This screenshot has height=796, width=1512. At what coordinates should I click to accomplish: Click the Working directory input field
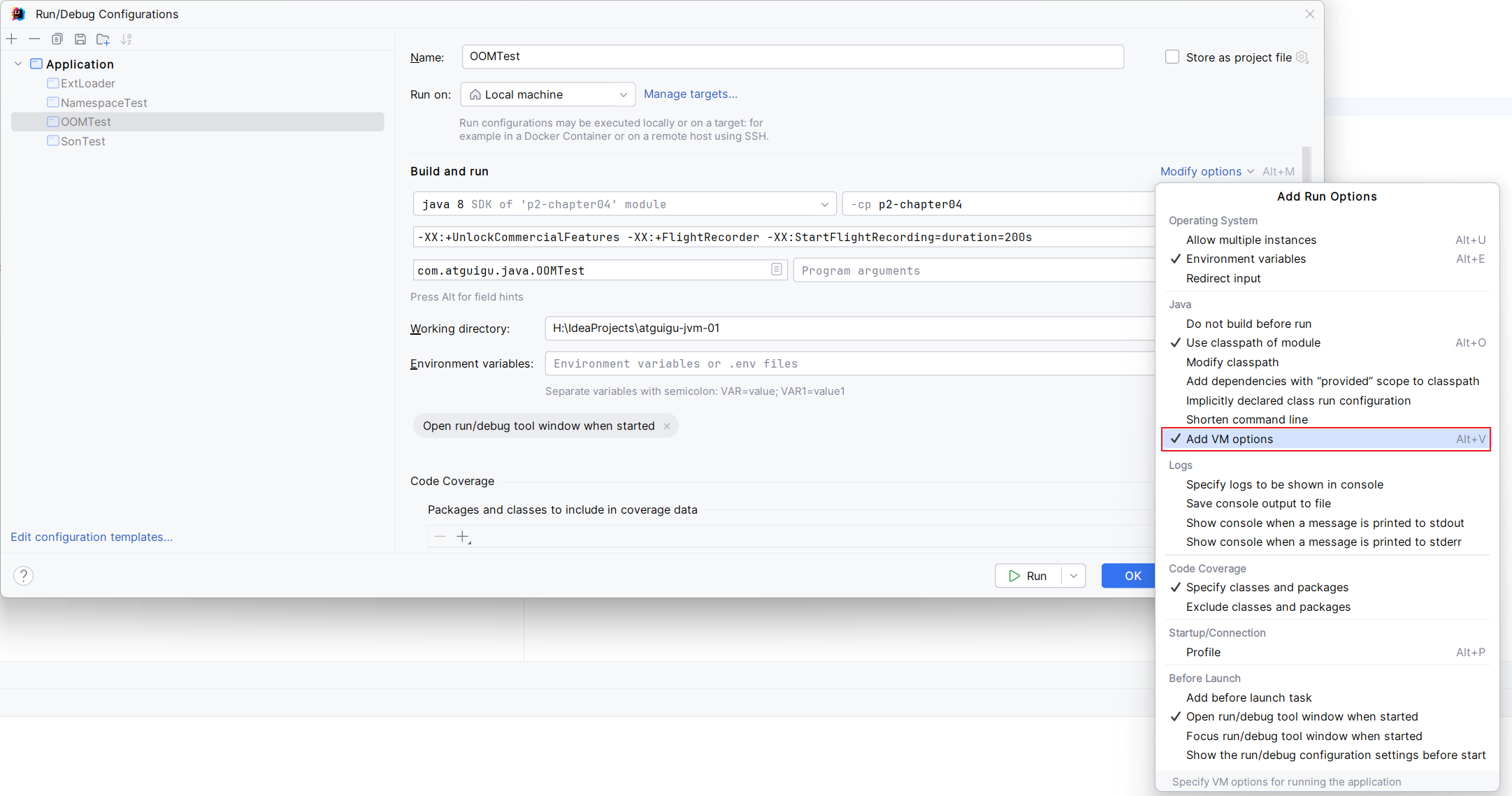point(839,328)
